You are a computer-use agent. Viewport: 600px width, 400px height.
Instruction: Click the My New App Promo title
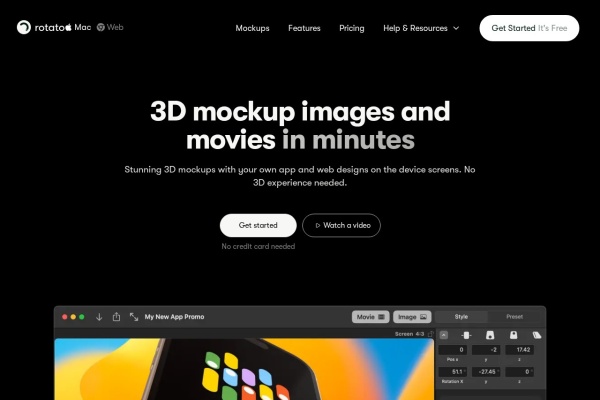click(x=174, y=317)
